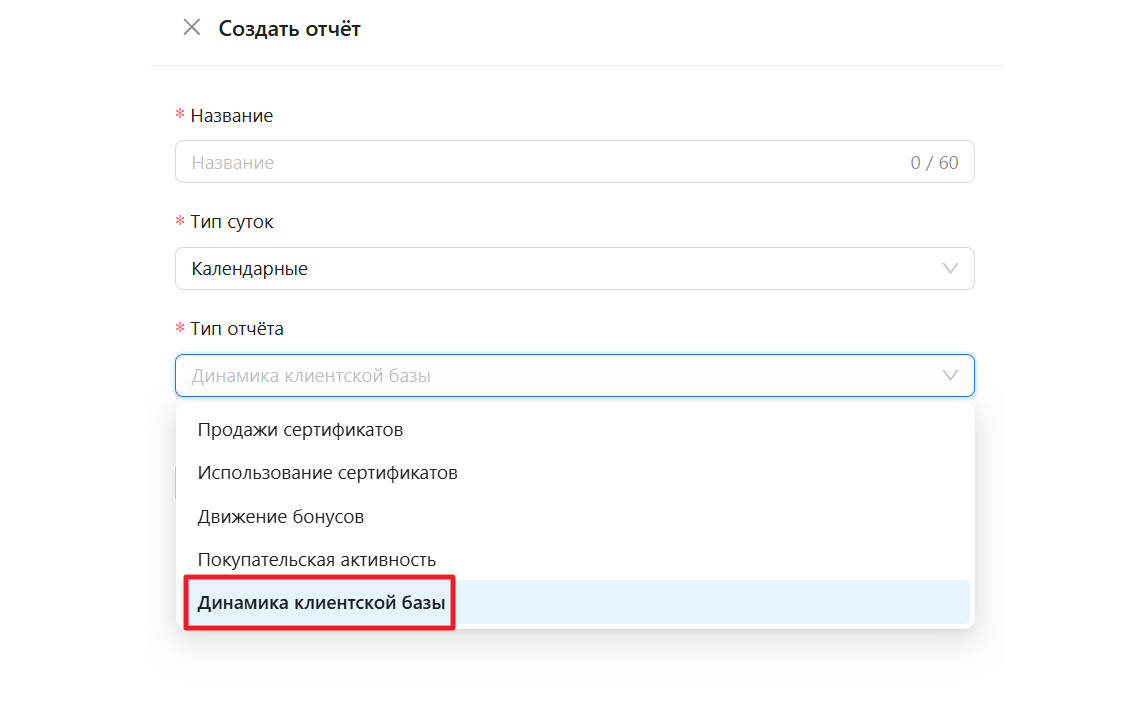The image size is (1139, 719).
Task: Close the Создать отчёт dialog
Action: tap(191, 28)
